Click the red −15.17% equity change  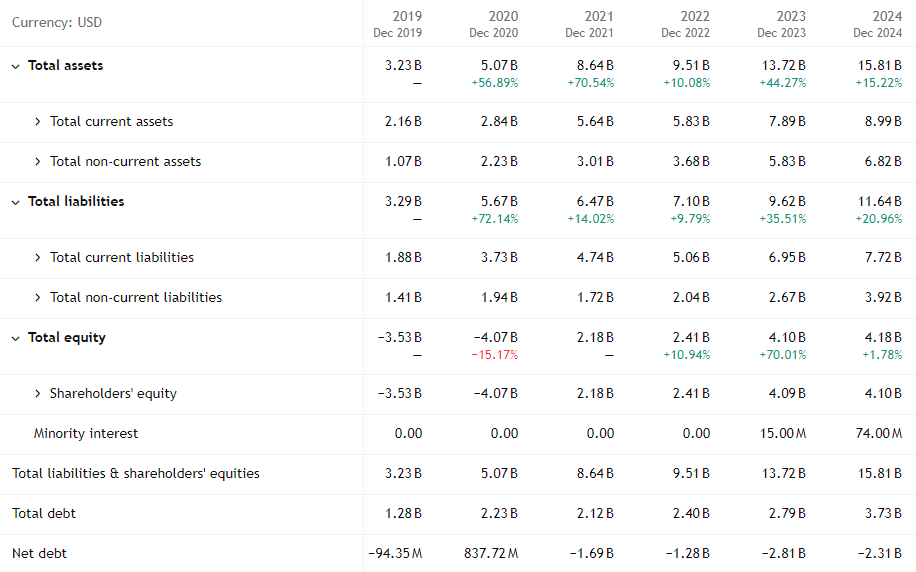point(495,355)
